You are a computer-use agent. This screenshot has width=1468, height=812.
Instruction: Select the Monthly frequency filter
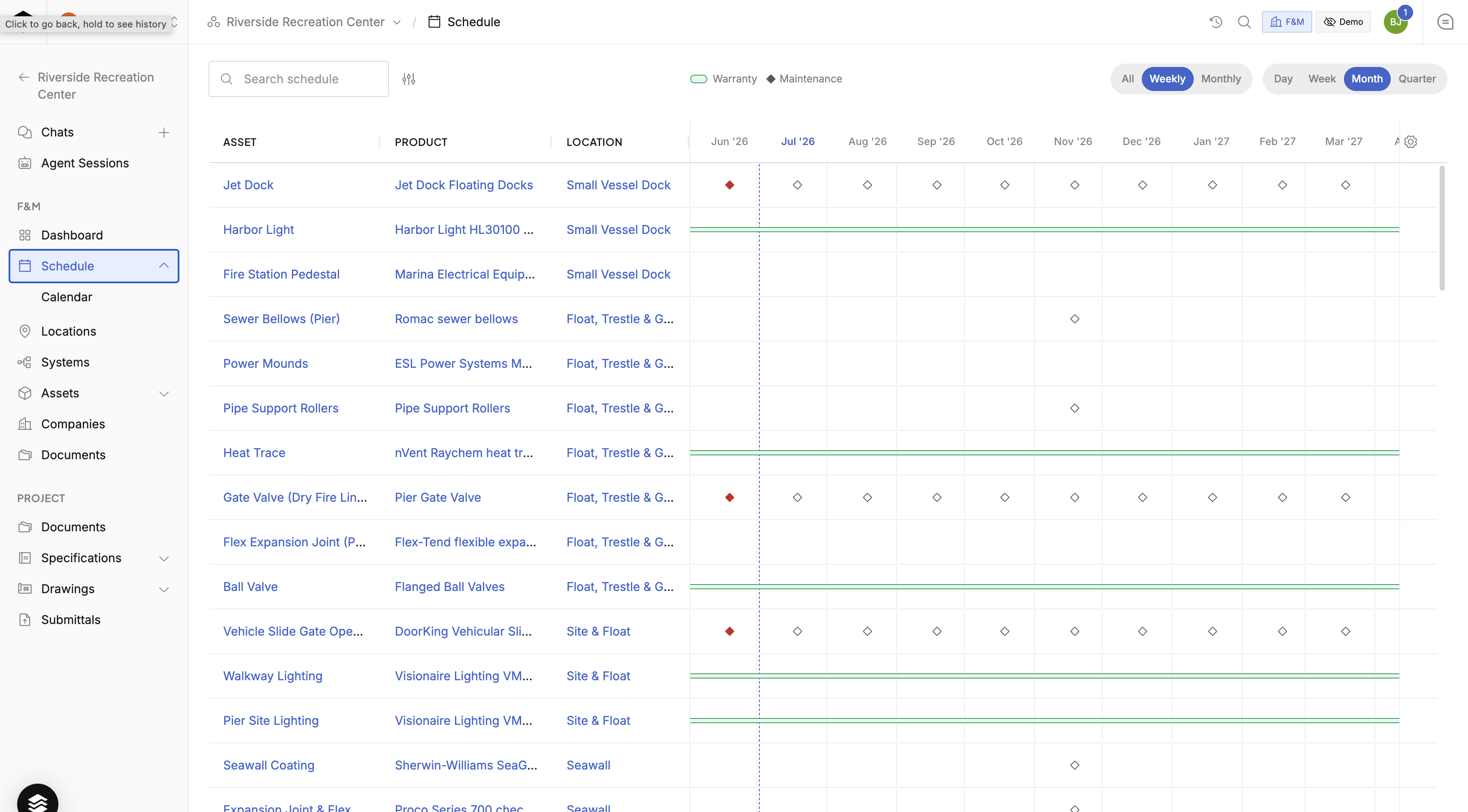tap(1221, 79)
